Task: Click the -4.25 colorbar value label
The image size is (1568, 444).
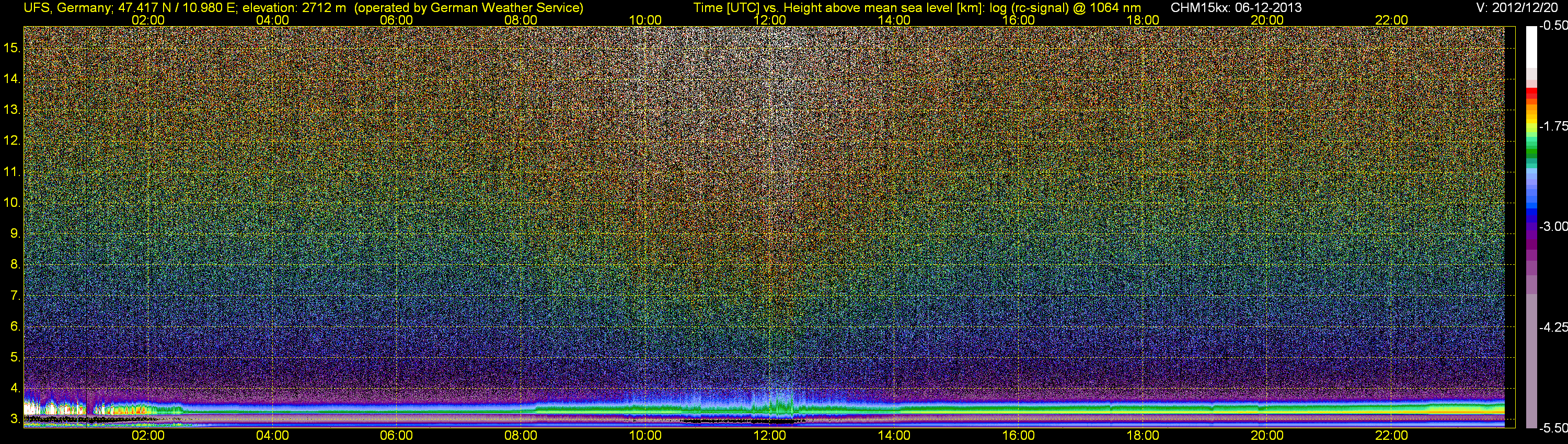Action: click(1553, 327)
